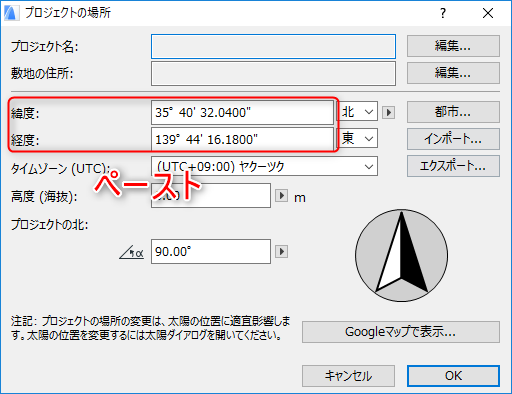Click the angle α icon for project north
Screen dimensions: 512x394
(x=132, y=252)
